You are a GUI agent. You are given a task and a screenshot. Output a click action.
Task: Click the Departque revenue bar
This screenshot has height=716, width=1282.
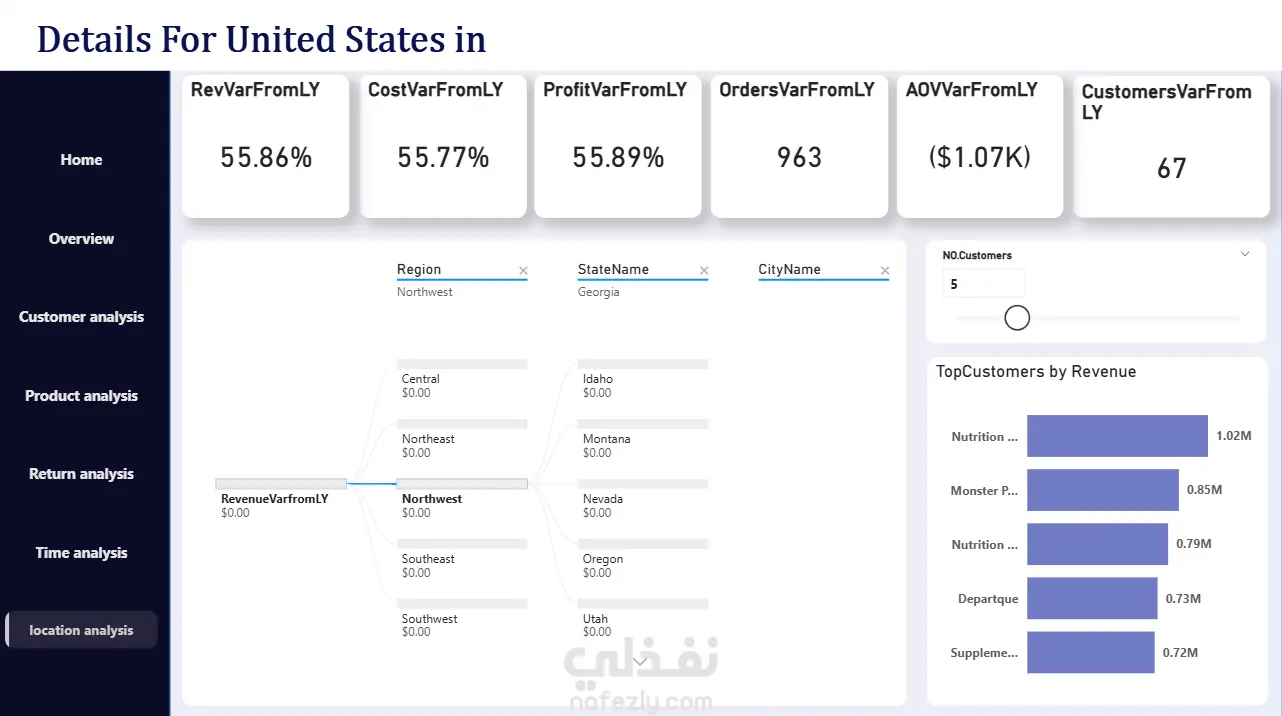pos(1092,598)
